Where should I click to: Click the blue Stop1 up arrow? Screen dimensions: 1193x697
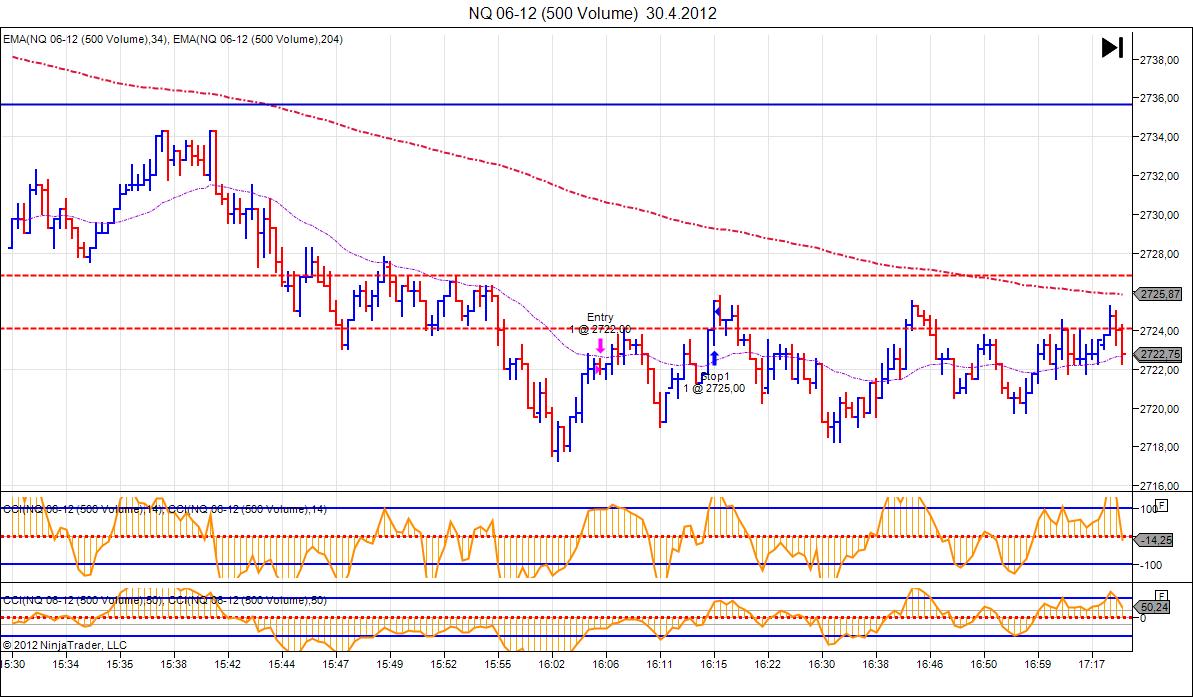(714, 358)
